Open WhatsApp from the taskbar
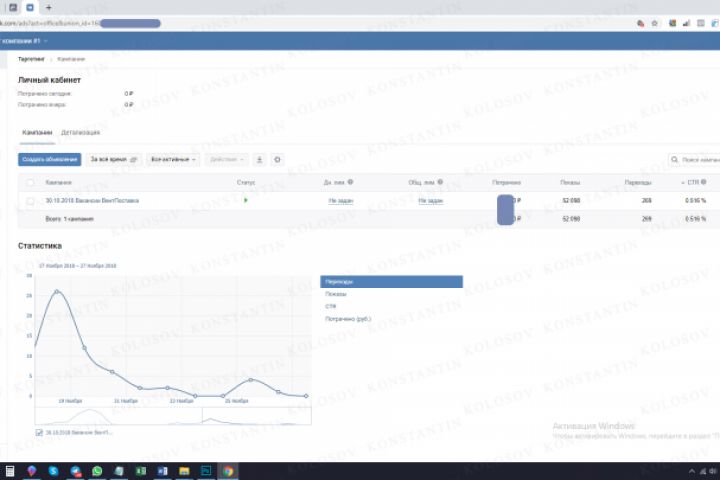 (x=97, y=471)
